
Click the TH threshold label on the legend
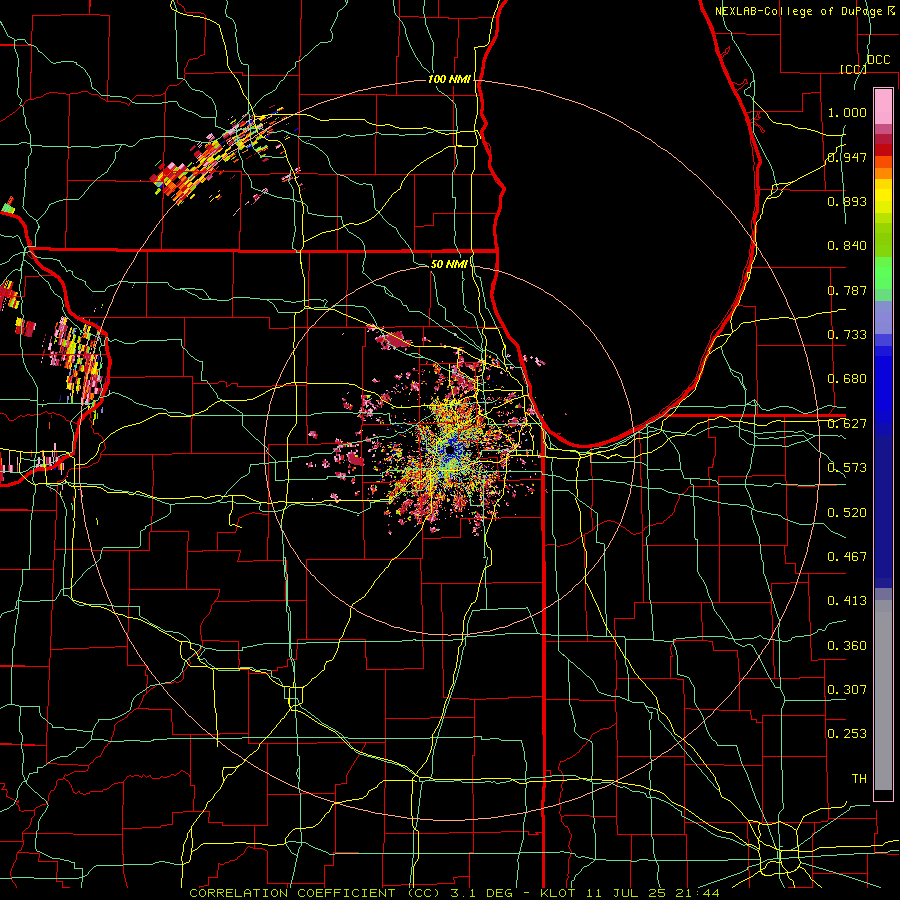click(859, 779)
